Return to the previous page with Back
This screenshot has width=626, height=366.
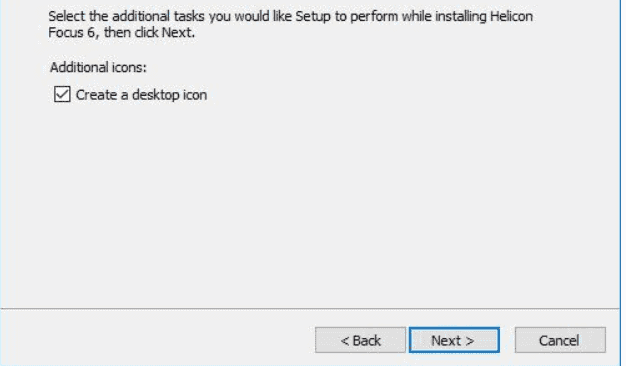click(360, 340)
